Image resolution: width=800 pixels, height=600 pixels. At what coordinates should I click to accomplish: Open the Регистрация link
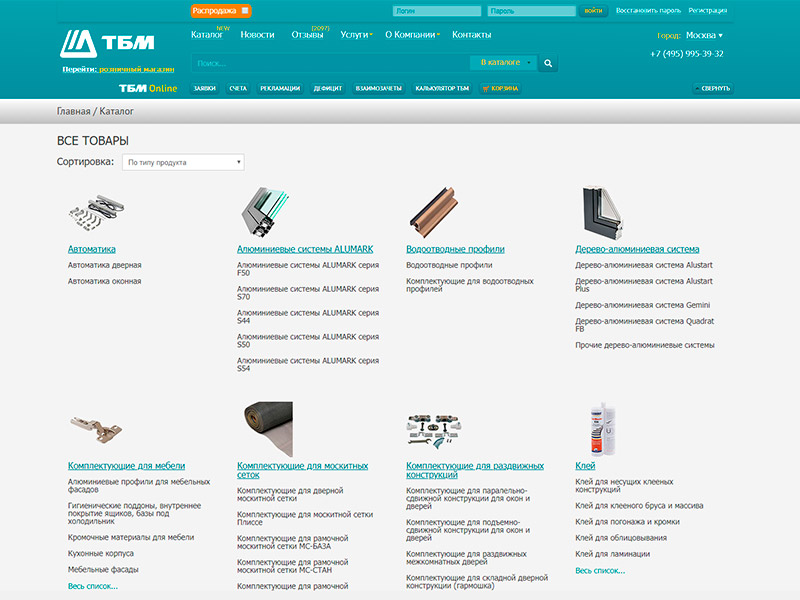707,11
